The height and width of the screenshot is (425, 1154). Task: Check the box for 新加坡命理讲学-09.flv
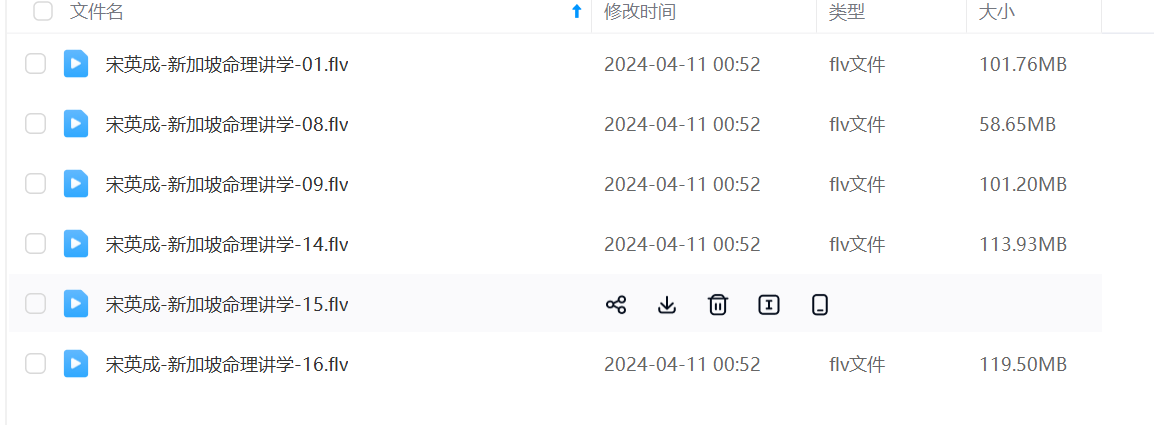[35, 183]
